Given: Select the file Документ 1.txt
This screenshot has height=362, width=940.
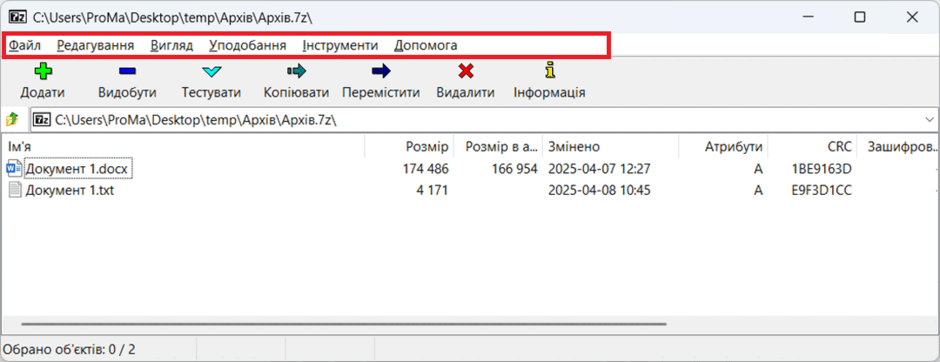Looking at the screenshot, I should coord(70,191).
